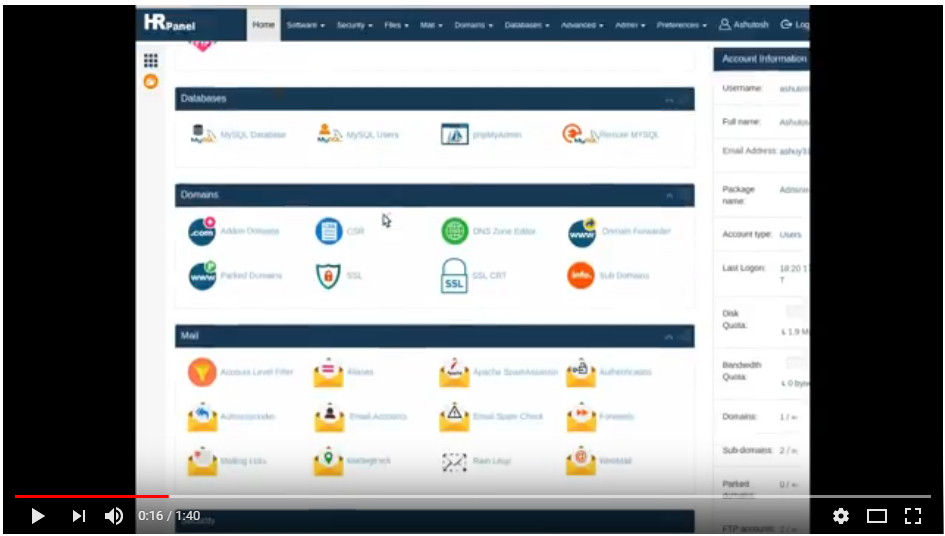Open the Domains dropdown in navbar
945x536 pixels.
[473, 25]
